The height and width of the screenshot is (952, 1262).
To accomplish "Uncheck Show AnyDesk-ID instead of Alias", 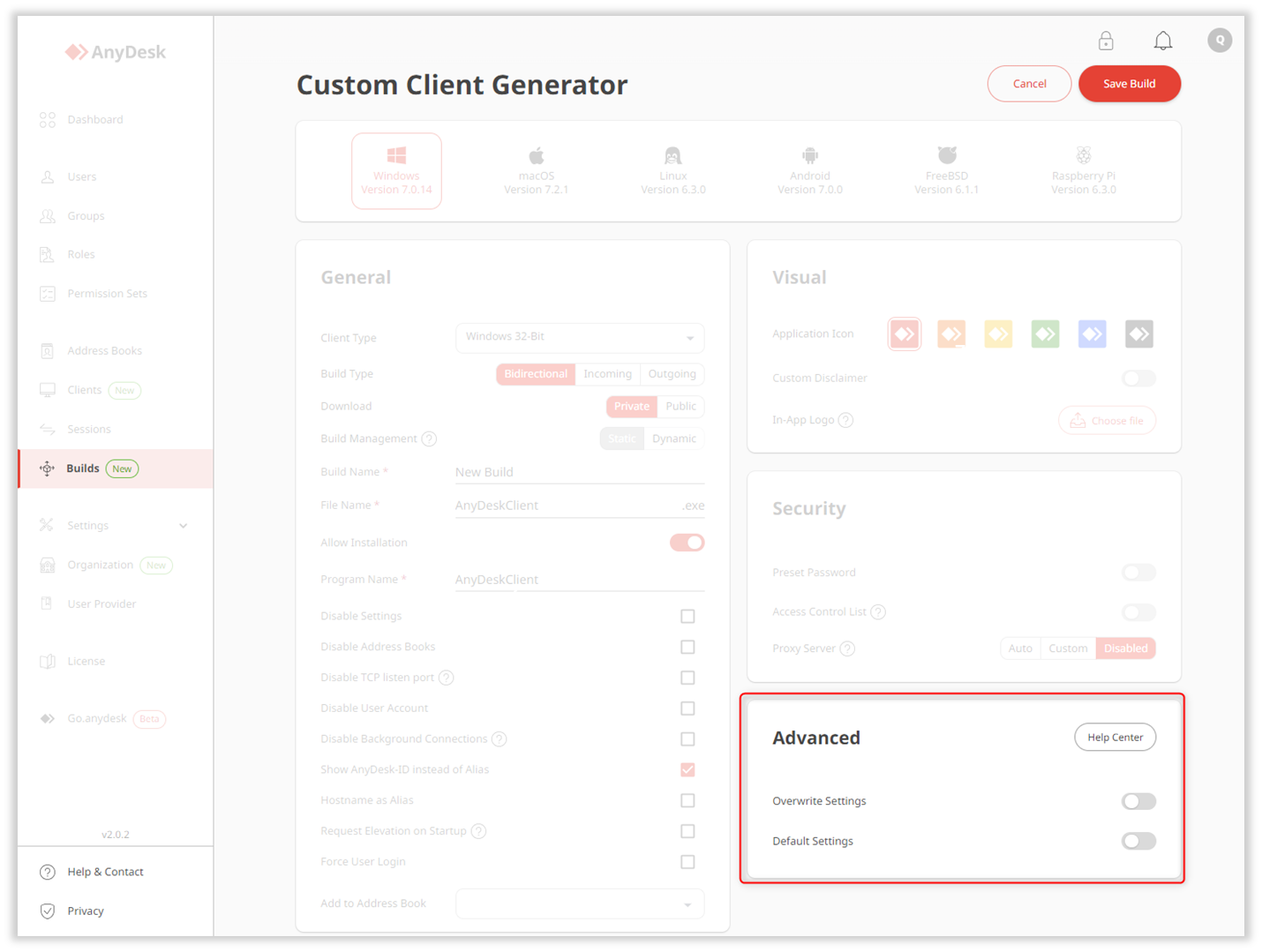I will click(687, 769).
